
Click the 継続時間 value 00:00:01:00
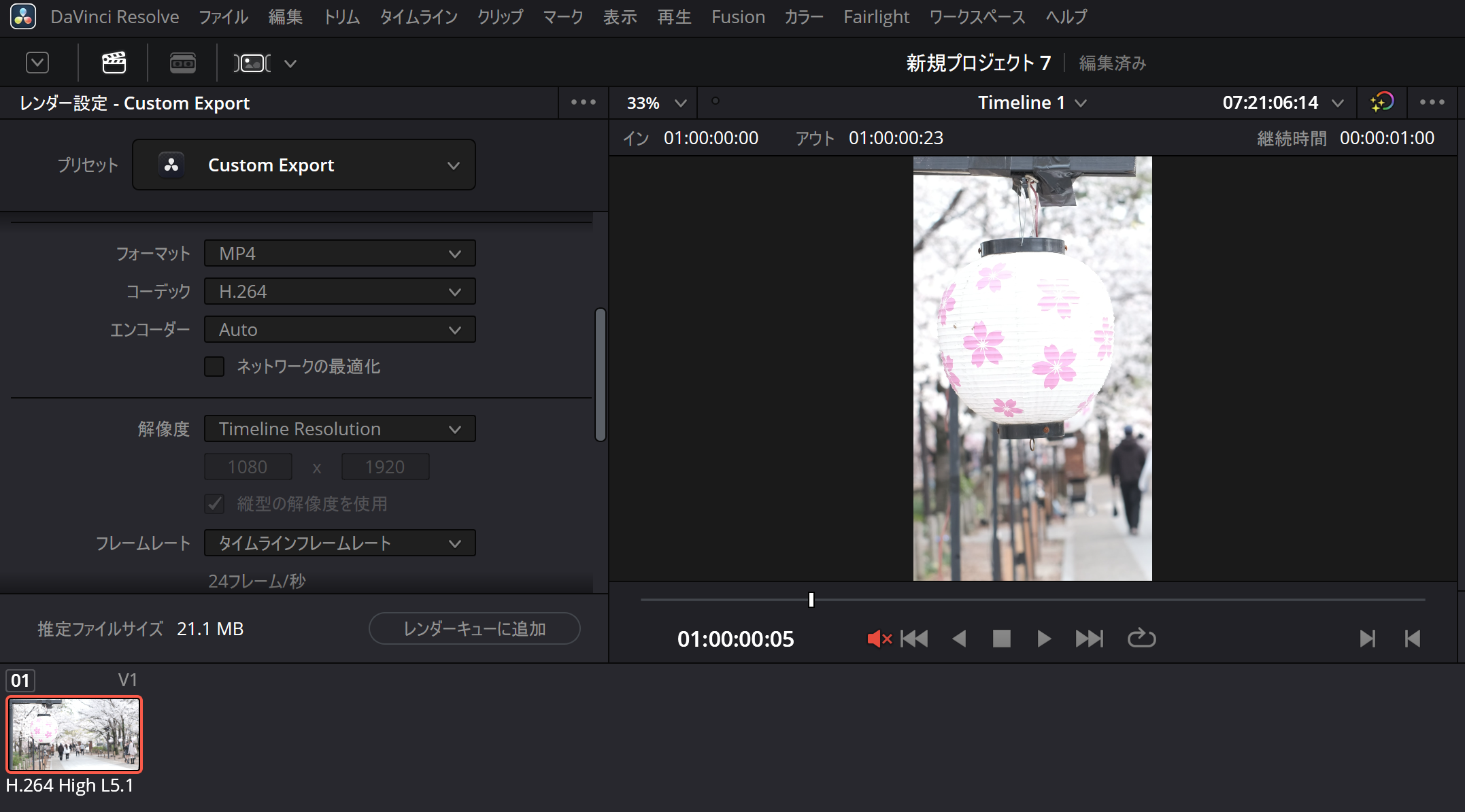point(1387,138)
